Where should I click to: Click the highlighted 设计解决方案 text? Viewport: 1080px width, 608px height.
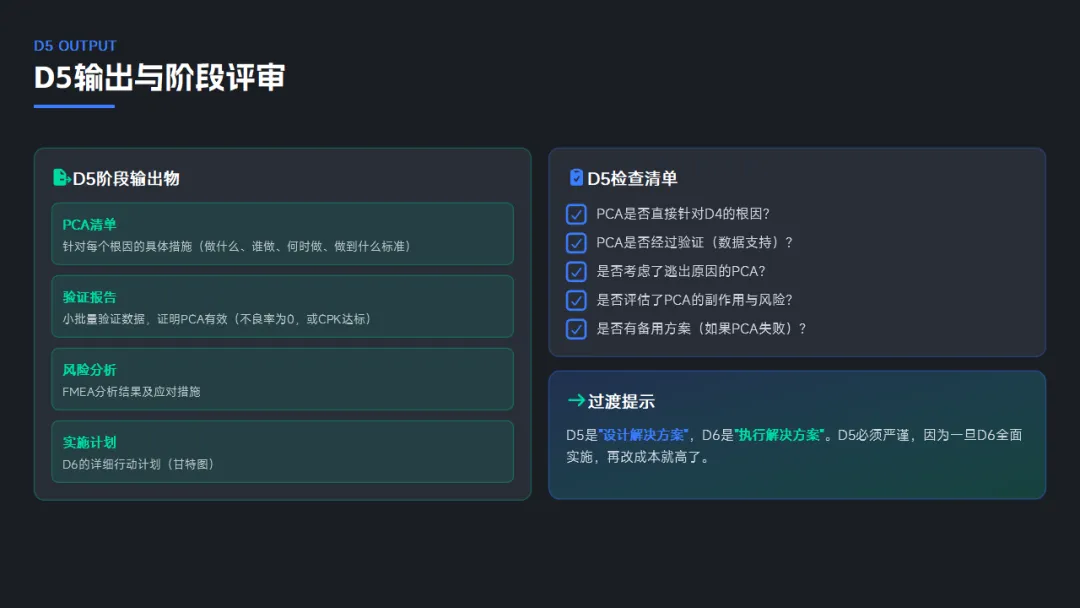[x=642, y=435]
